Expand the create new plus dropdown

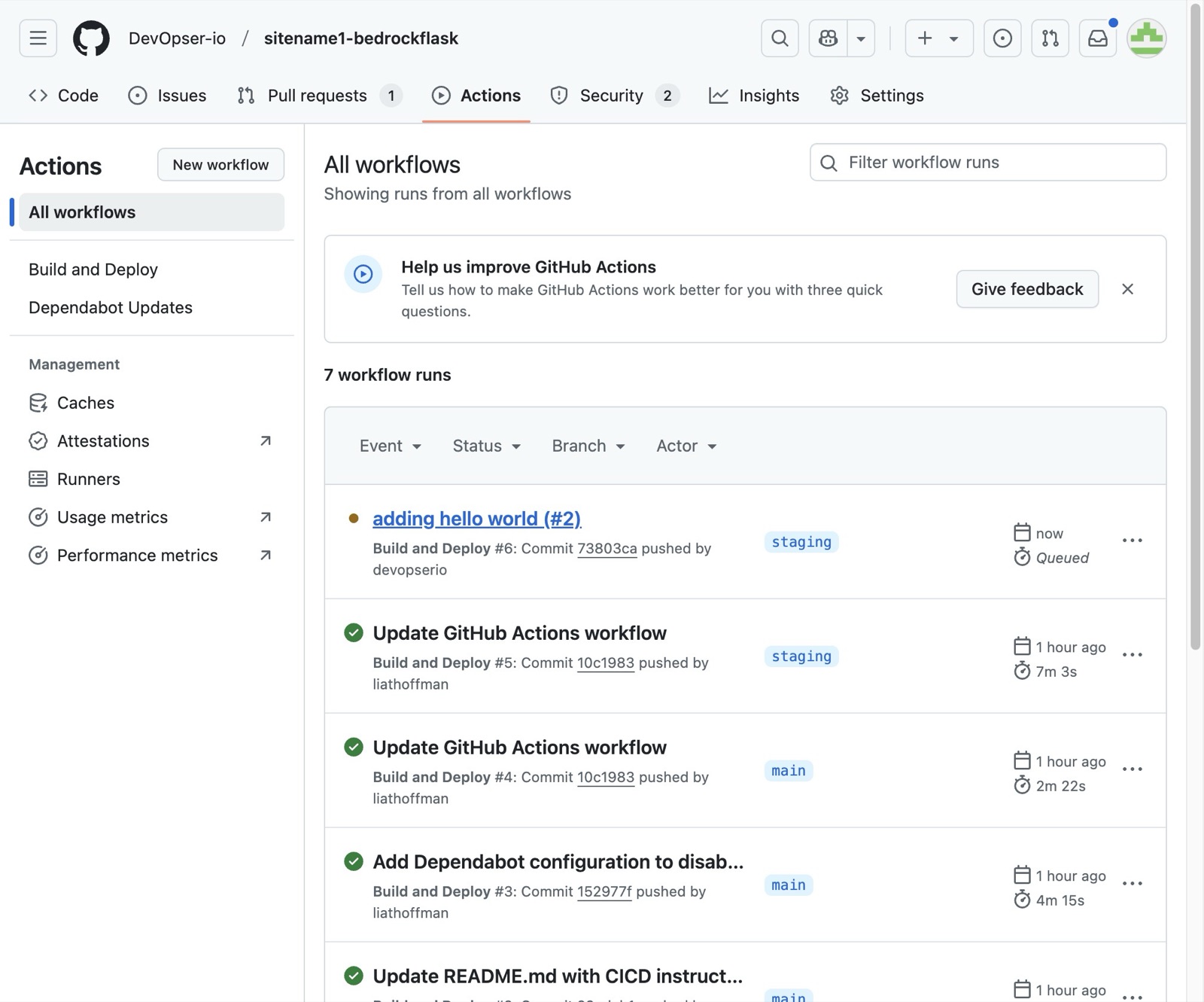(938, 38)
